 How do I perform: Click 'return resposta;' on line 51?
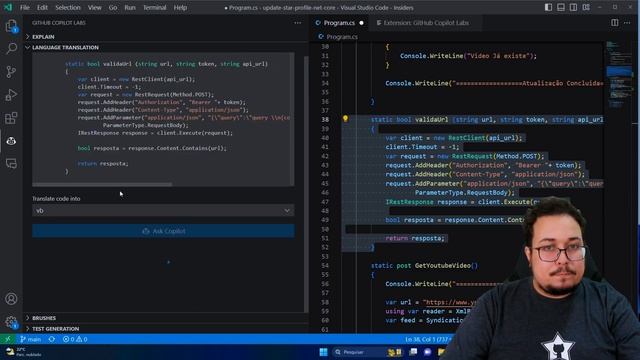tap(415, 238)
